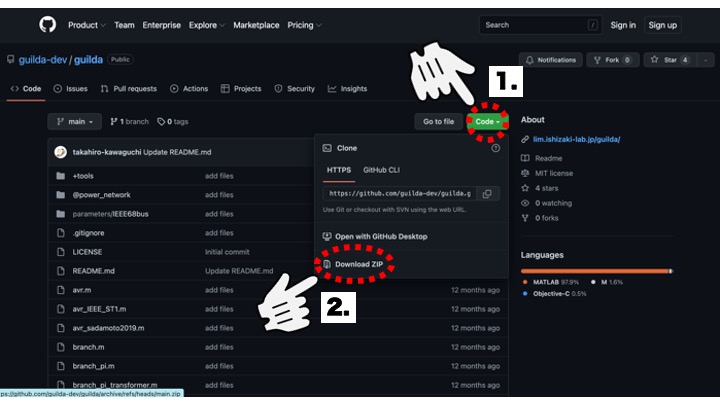Click the GitHub logo icon
The height and width of the screenshot is (405, 720).
pyautogui.click(x=47, y=24)
